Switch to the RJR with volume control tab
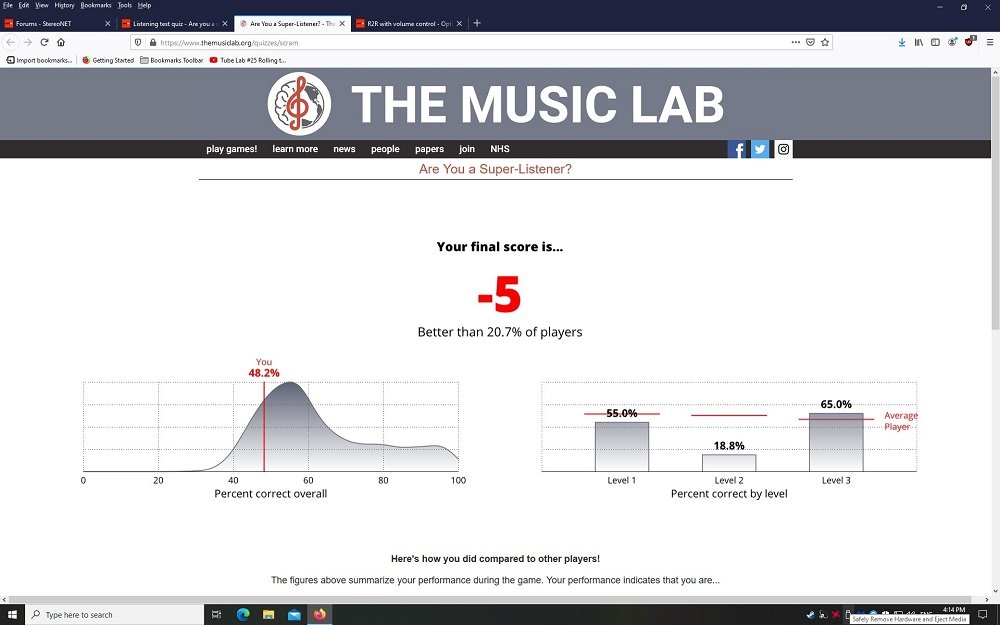This screenshot has height=625, width=1000. point(405,22)
